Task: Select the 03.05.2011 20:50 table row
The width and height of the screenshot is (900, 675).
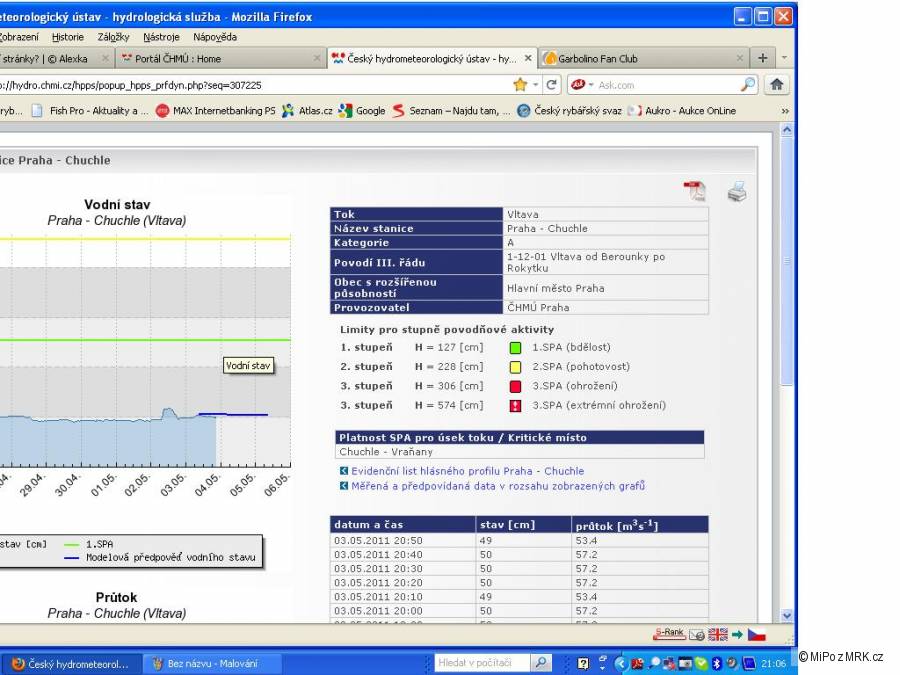Action: [x=519, y=540]
